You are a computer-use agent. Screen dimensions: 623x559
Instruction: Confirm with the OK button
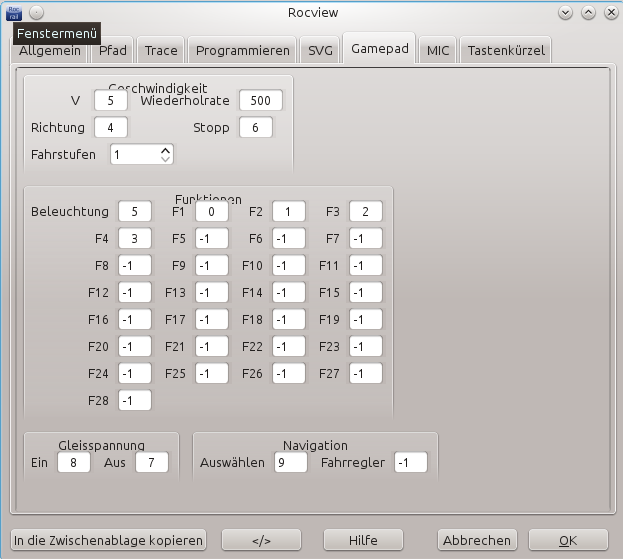click(568, 540)
